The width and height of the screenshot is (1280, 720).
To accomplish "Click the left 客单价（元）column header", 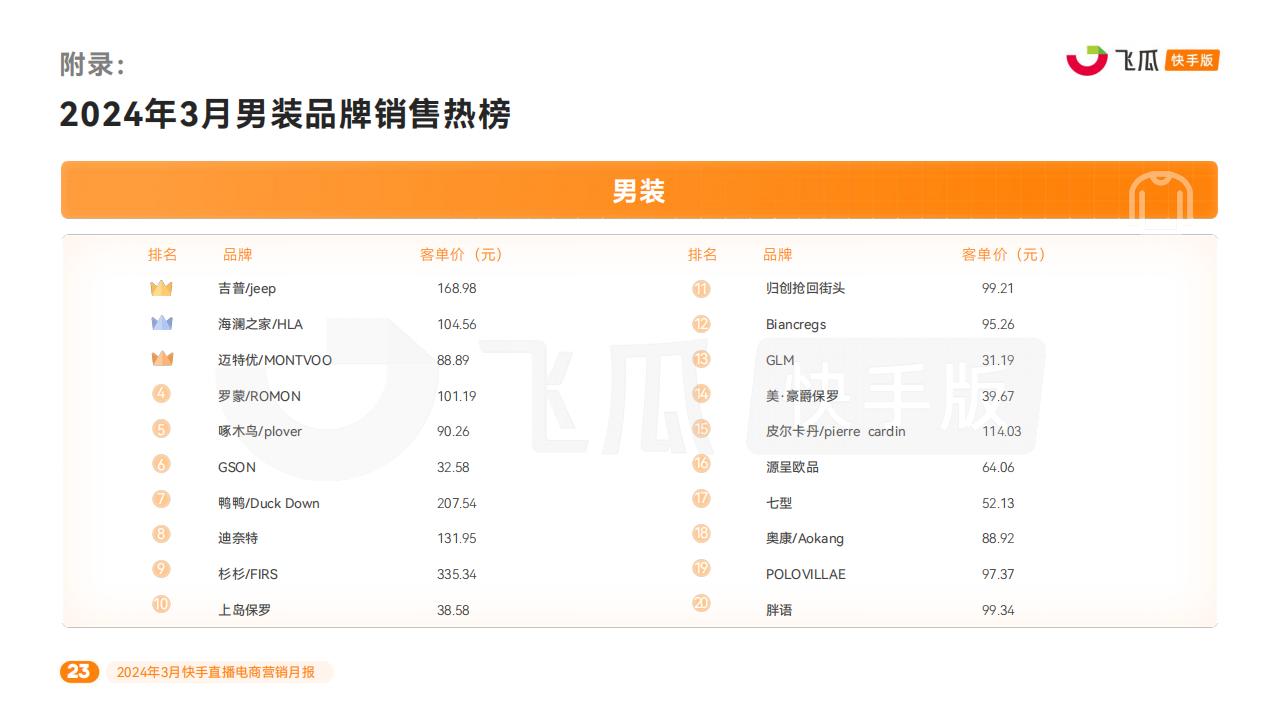I will [461, 254].
